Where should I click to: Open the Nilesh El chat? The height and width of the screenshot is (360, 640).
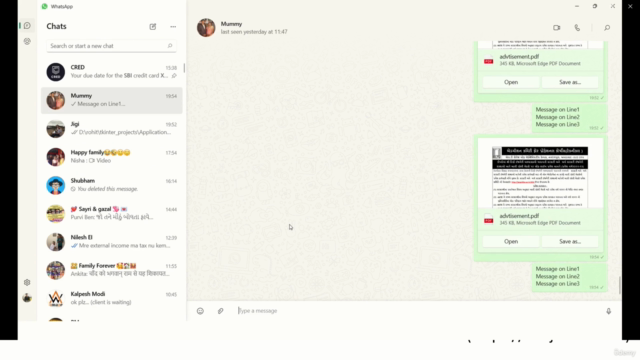pos(111,242)
